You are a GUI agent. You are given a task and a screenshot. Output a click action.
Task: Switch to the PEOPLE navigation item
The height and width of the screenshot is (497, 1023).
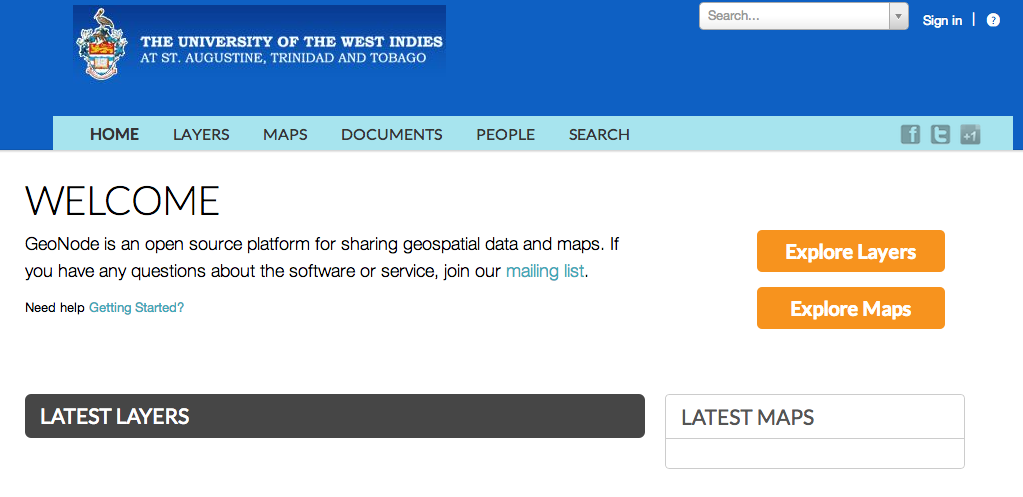506,134
